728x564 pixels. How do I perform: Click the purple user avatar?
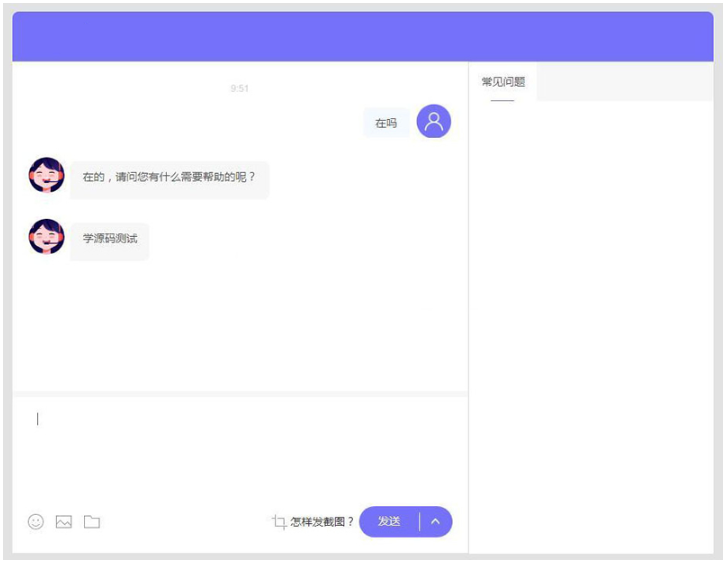pos(433,121)
